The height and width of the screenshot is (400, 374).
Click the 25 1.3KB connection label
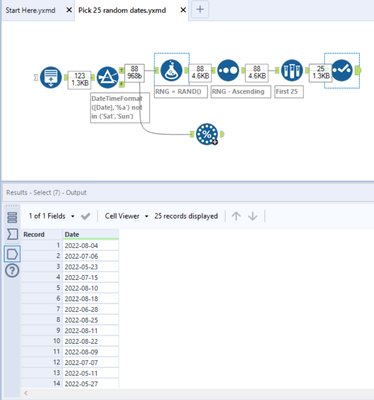point(321,73)
